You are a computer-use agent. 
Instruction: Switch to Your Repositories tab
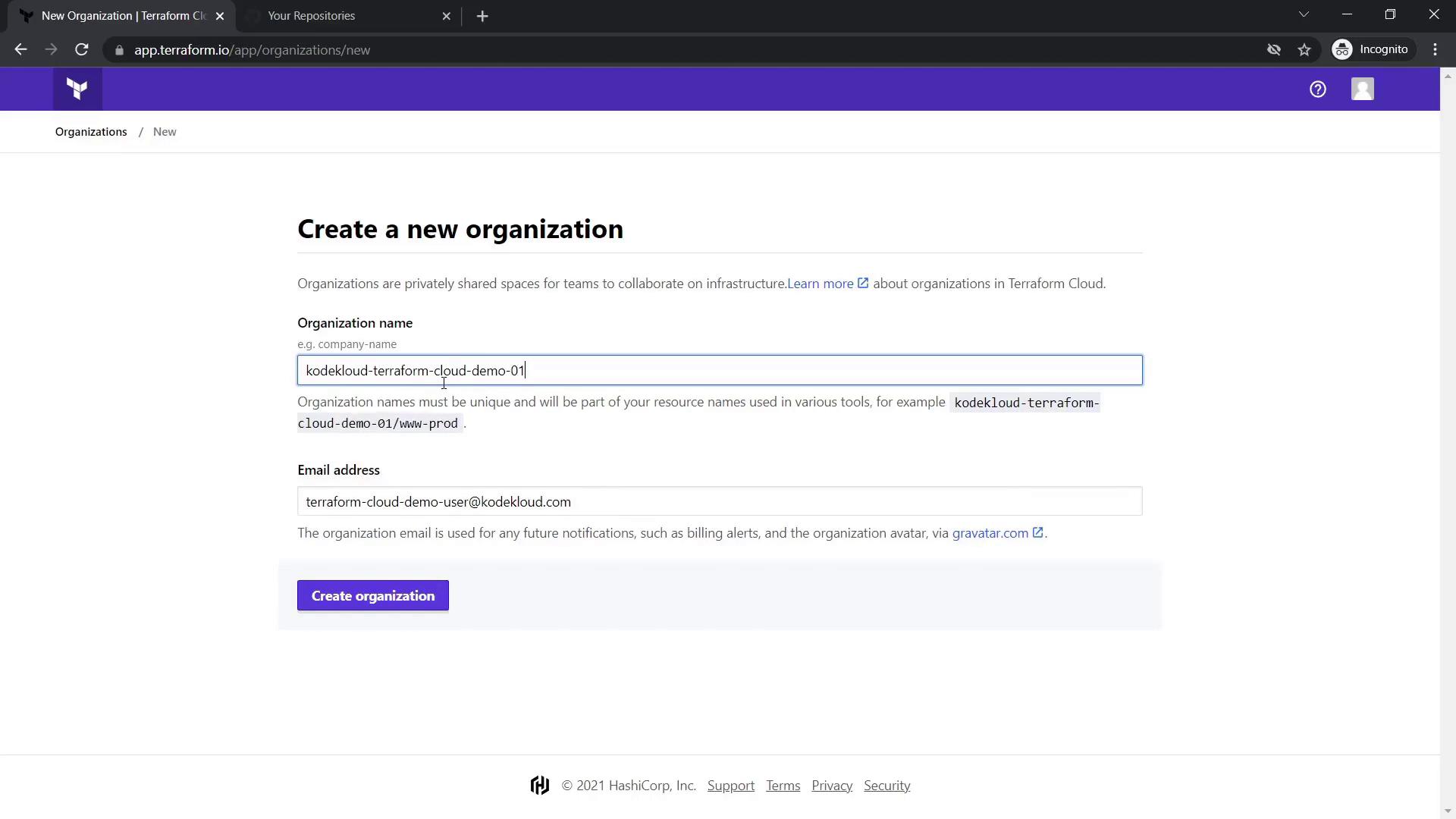(334, 16)
